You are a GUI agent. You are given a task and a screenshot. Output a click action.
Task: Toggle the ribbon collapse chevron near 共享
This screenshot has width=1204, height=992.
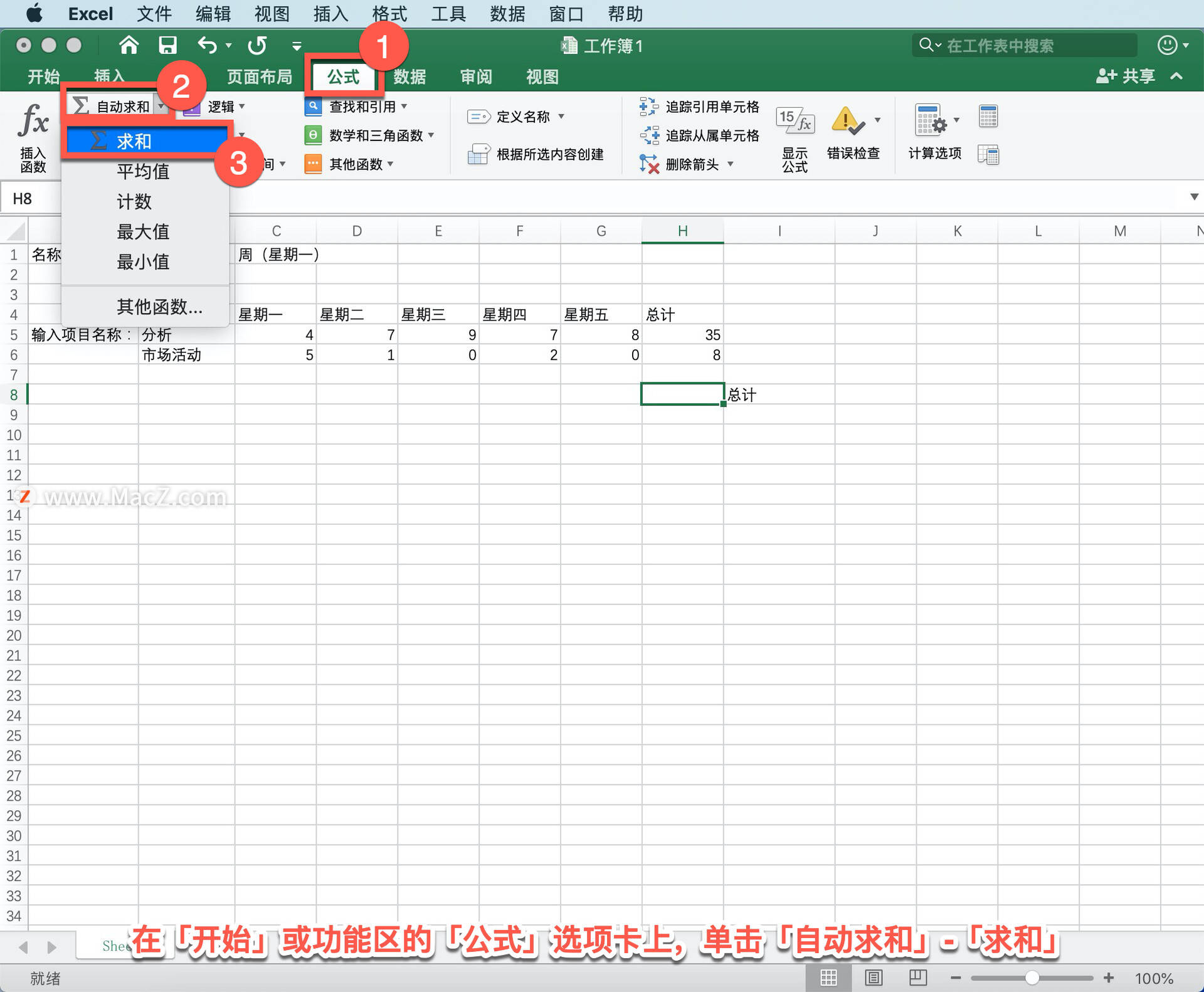[1176, 76]
